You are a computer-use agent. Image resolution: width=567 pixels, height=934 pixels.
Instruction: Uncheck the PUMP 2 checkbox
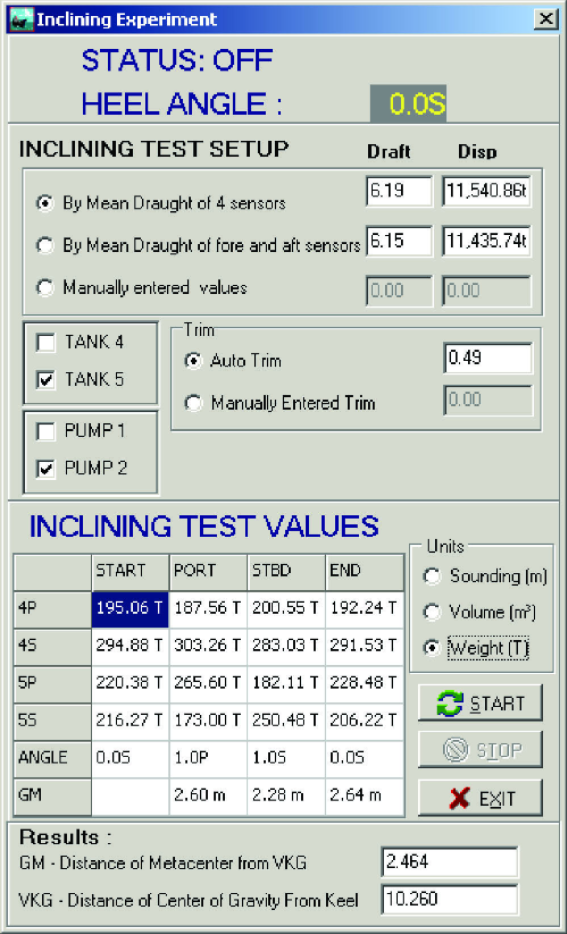point(45,469)
